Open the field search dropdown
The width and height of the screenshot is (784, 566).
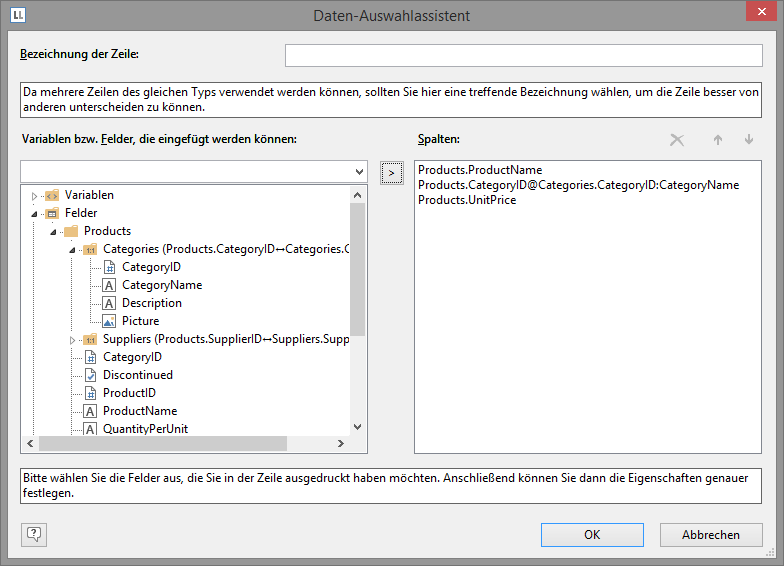360,173
